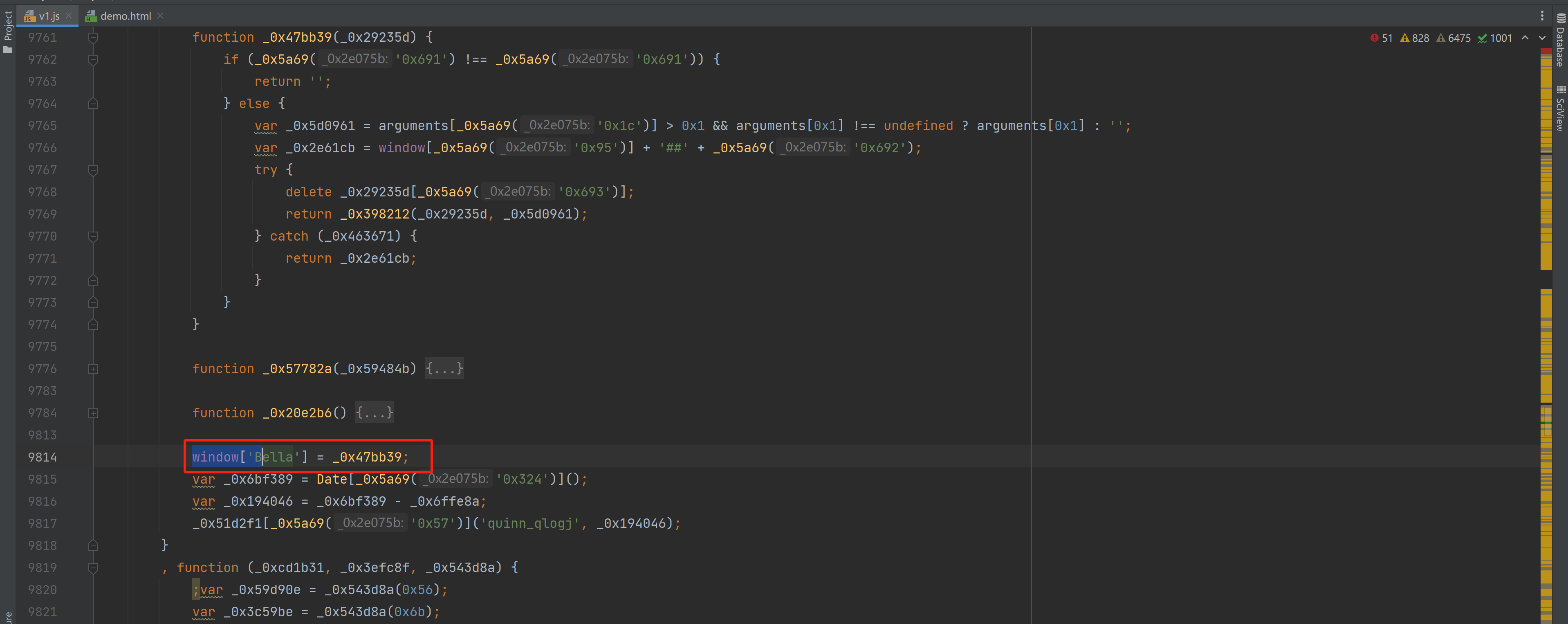Click line number 9814 in gutter

42,457
